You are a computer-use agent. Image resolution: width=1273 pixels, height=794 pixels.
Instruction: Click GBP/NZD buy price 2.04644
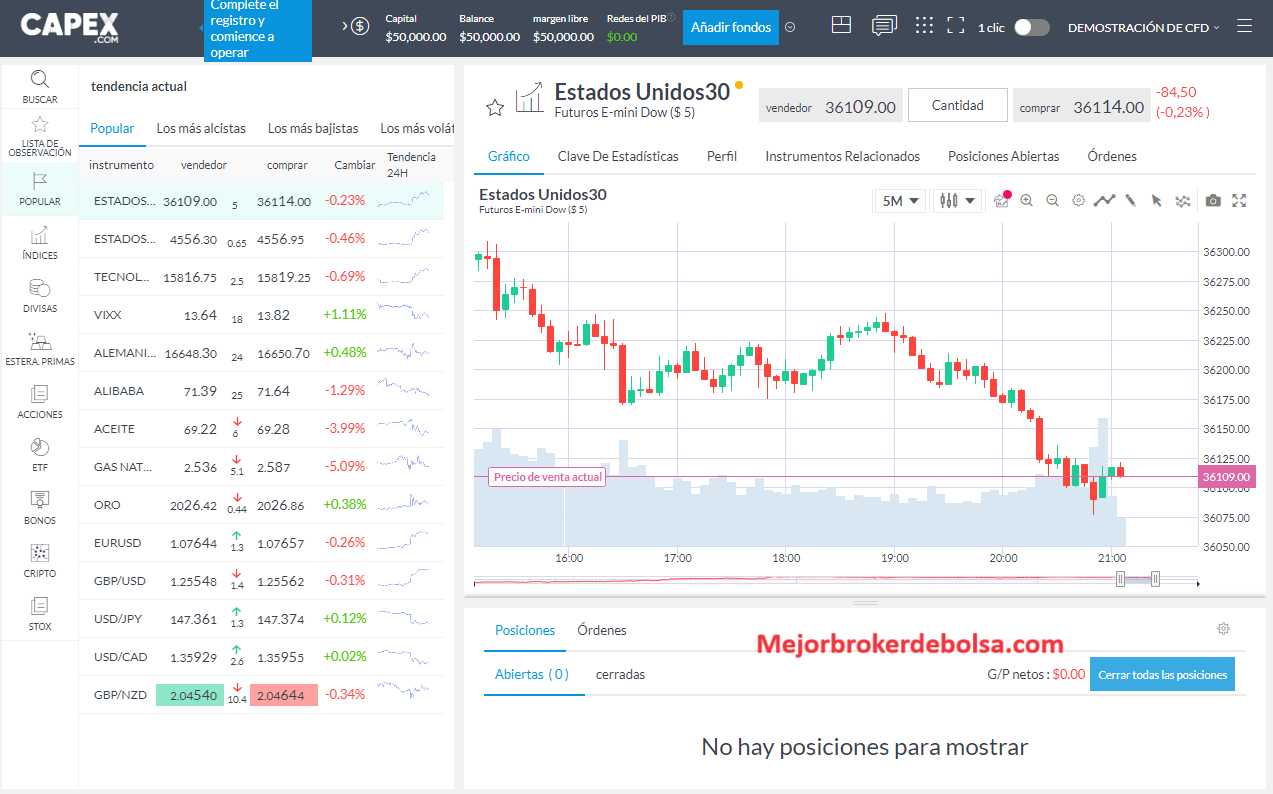pos(284,695)
